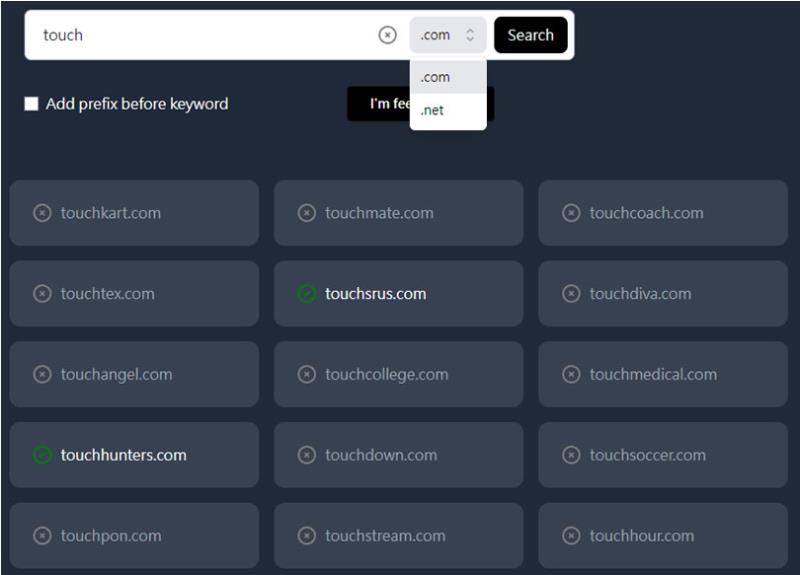Select the touchcollege.com result card
Viewport: 800px width, 575px height.
coord(398,374)
